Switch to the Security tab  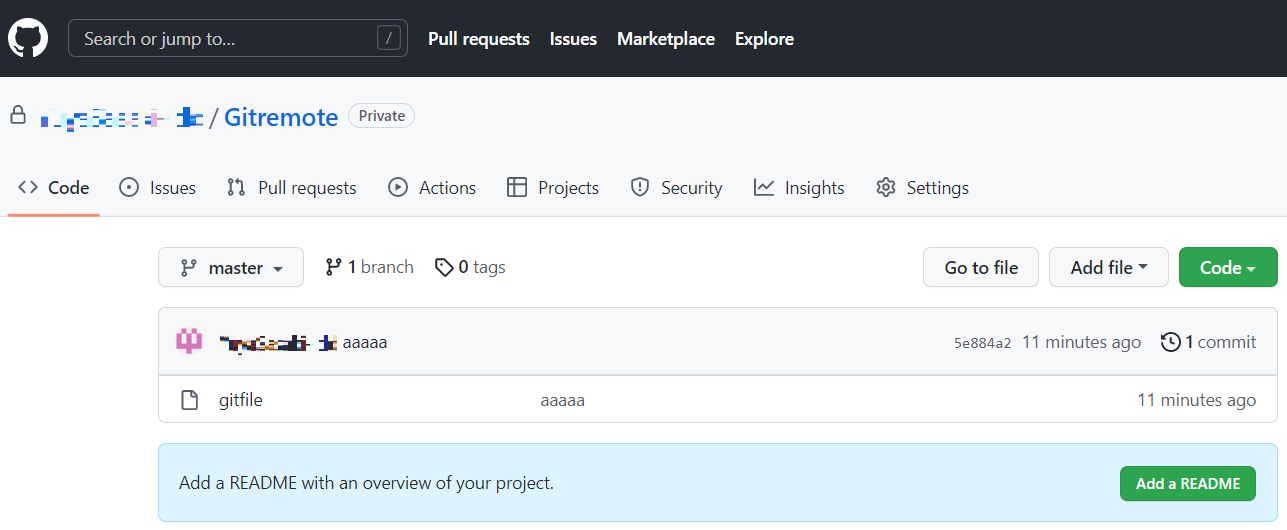coord(676,187)
